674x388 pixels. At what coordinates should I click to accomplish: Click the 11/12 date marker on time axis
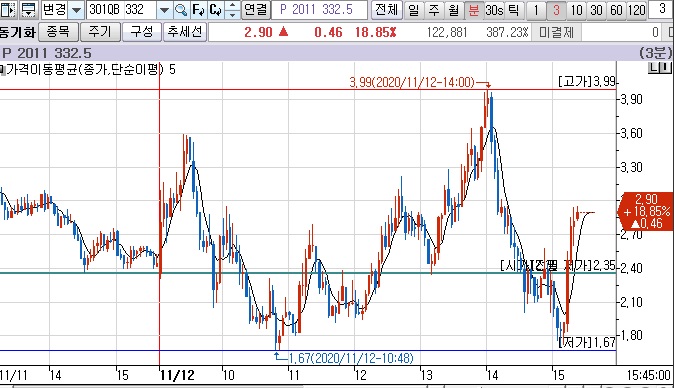177,376
